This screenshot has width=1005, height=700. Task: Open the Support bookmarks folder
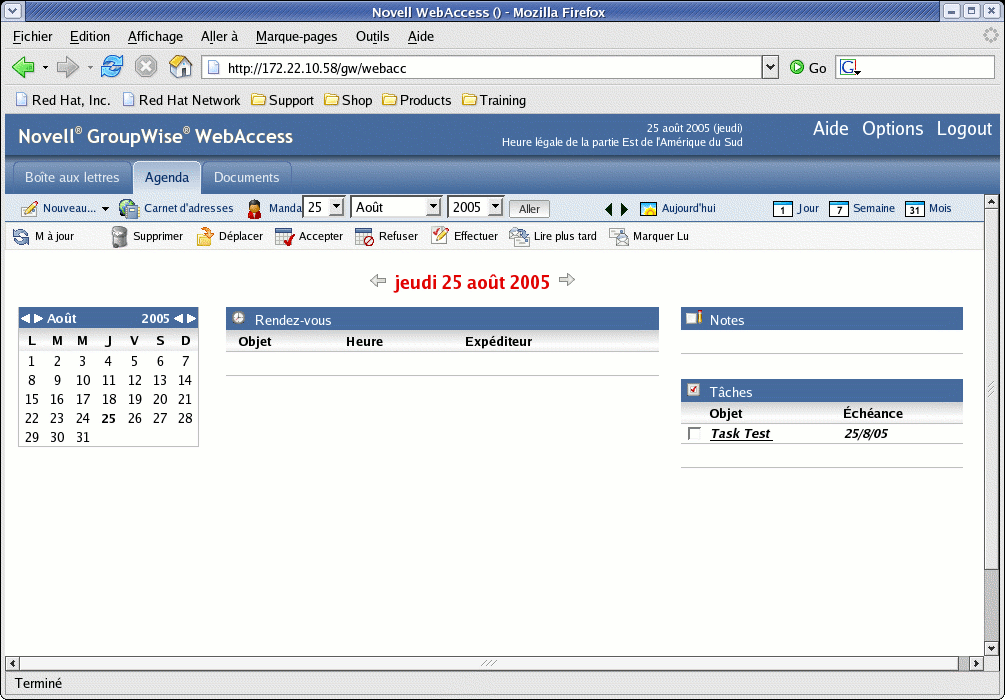point(282,100)
